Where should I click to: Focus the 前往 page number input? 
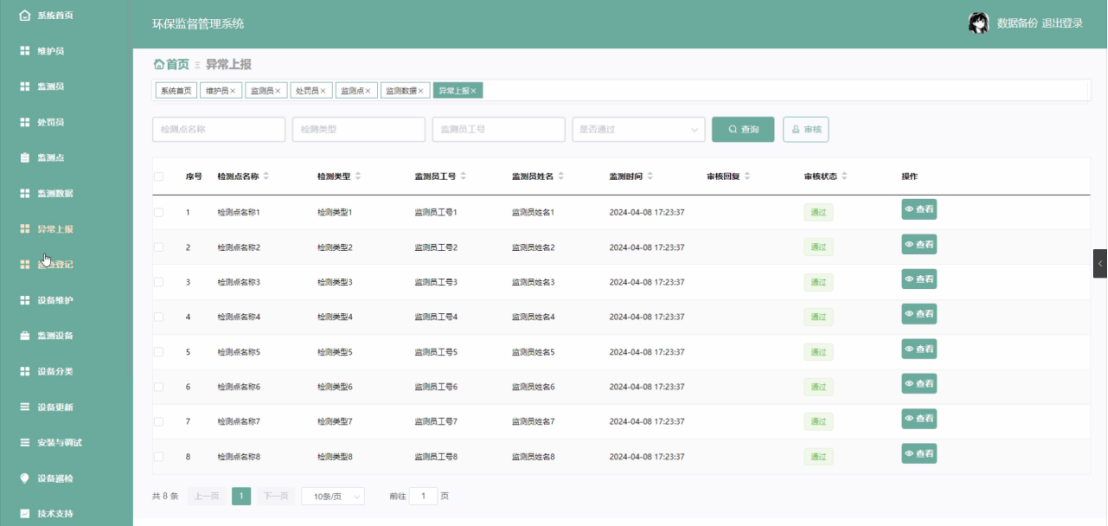click(423, 496)
